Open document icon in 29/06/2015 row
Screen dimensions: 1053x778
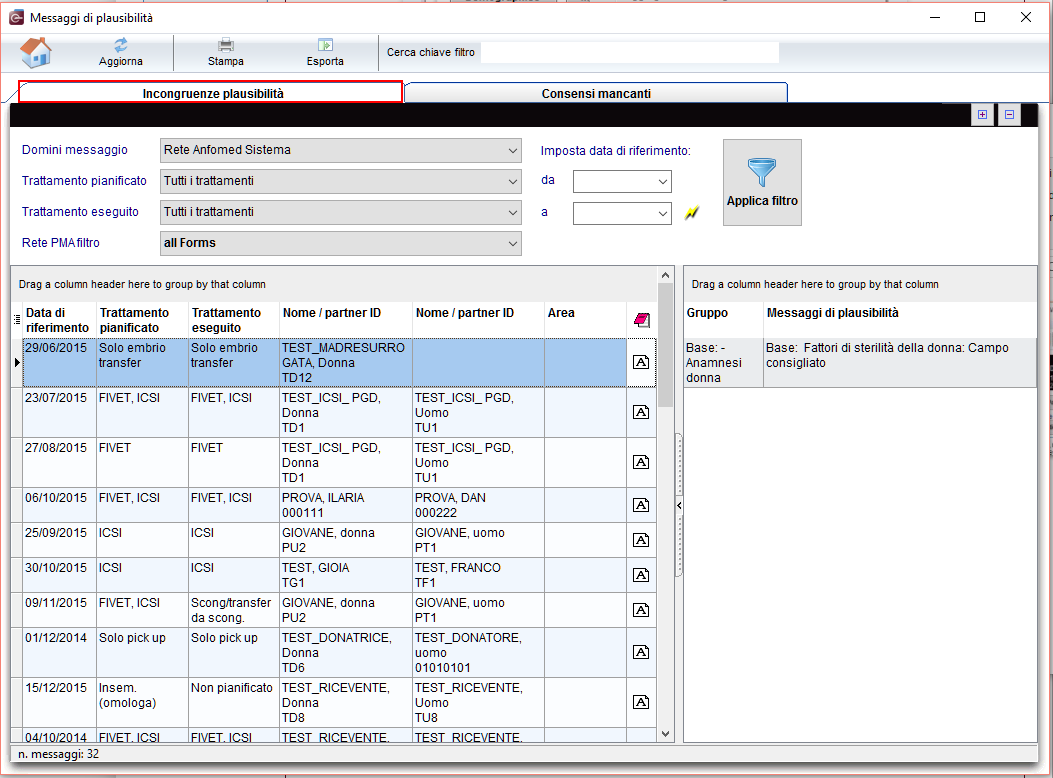(x=641, y=362)
